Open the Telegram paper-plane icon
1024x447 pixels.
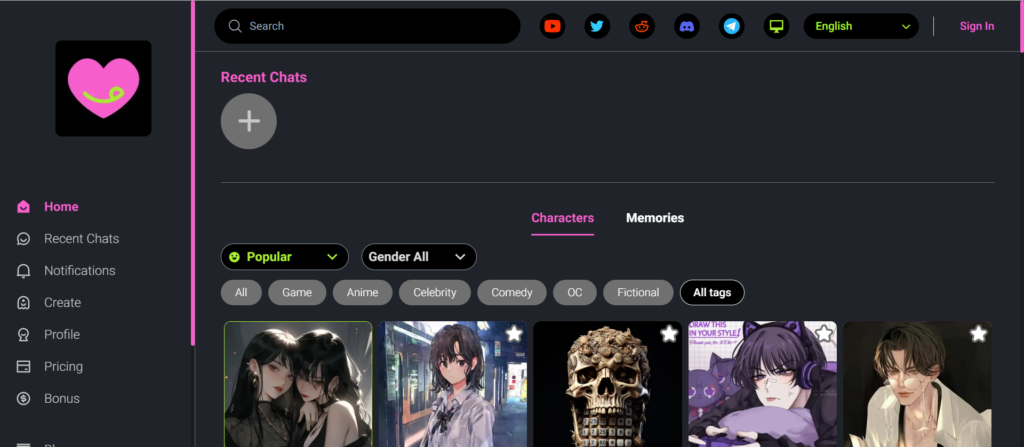731,26
